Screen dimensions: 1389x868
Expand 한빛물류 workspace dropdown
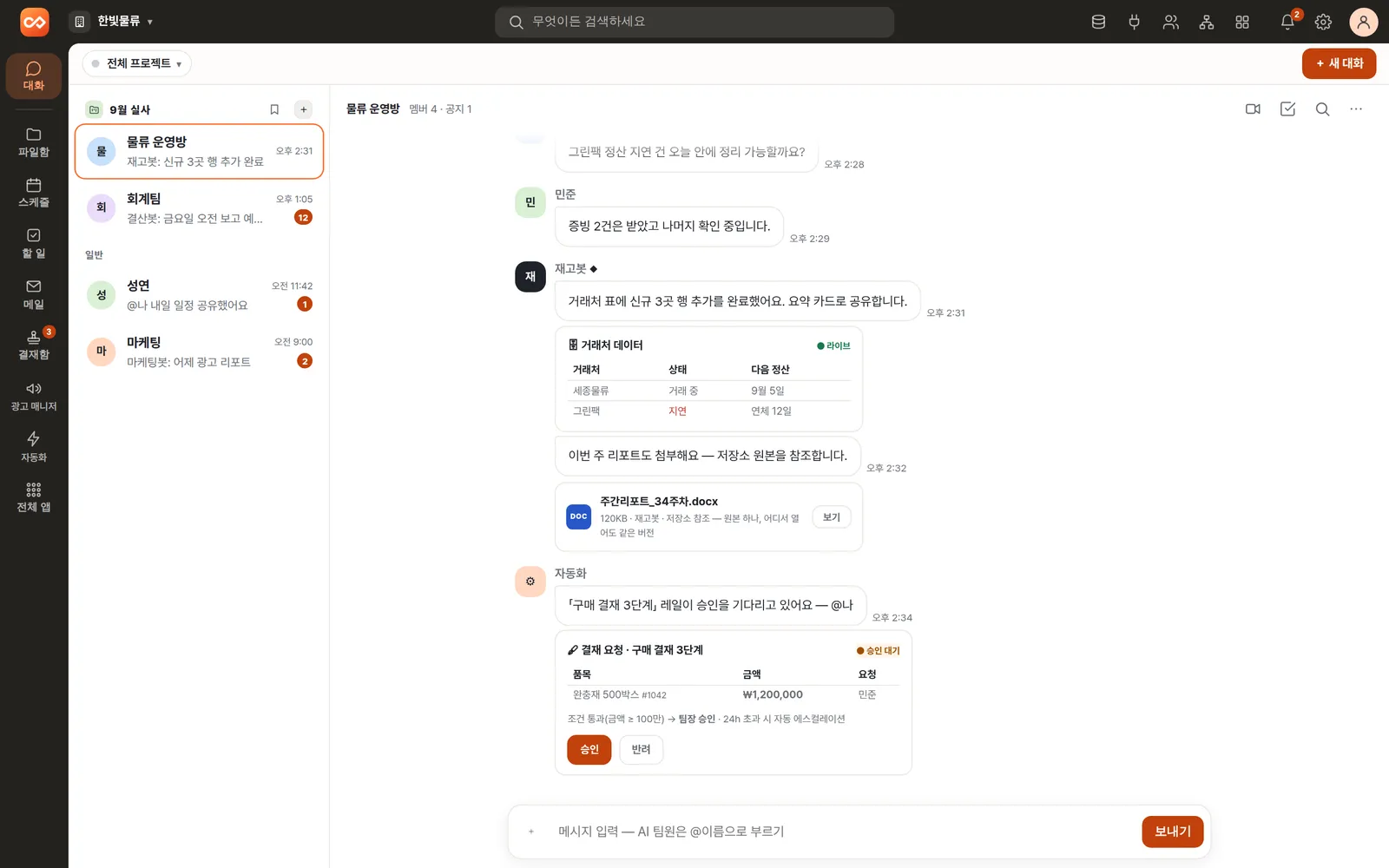[x=113, y=22]
